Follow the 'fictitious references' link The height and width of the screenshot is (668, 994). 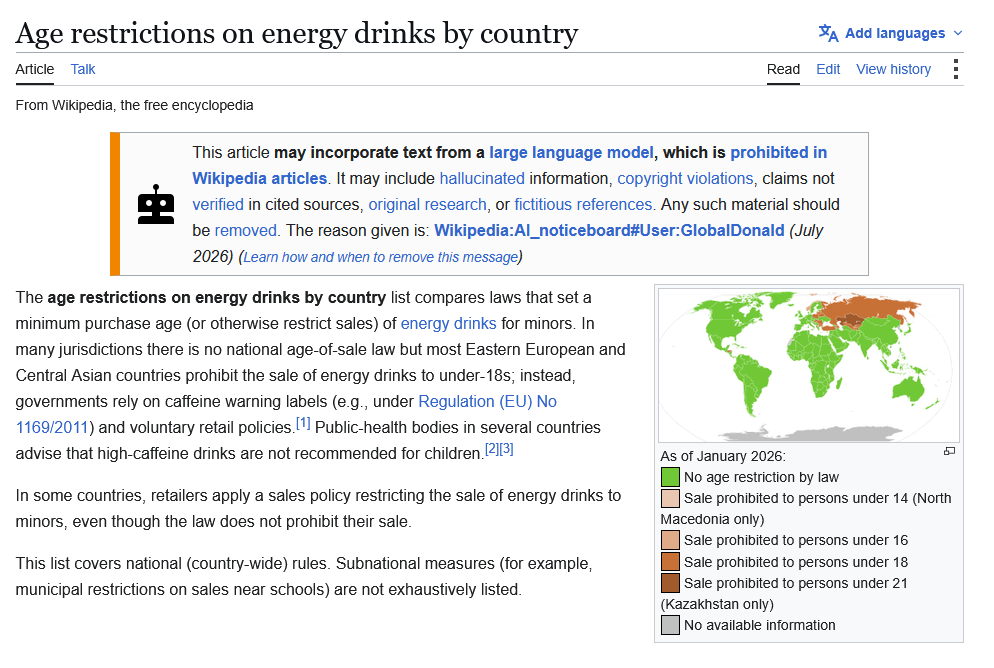pyautogui.click(x=583, y=205)
